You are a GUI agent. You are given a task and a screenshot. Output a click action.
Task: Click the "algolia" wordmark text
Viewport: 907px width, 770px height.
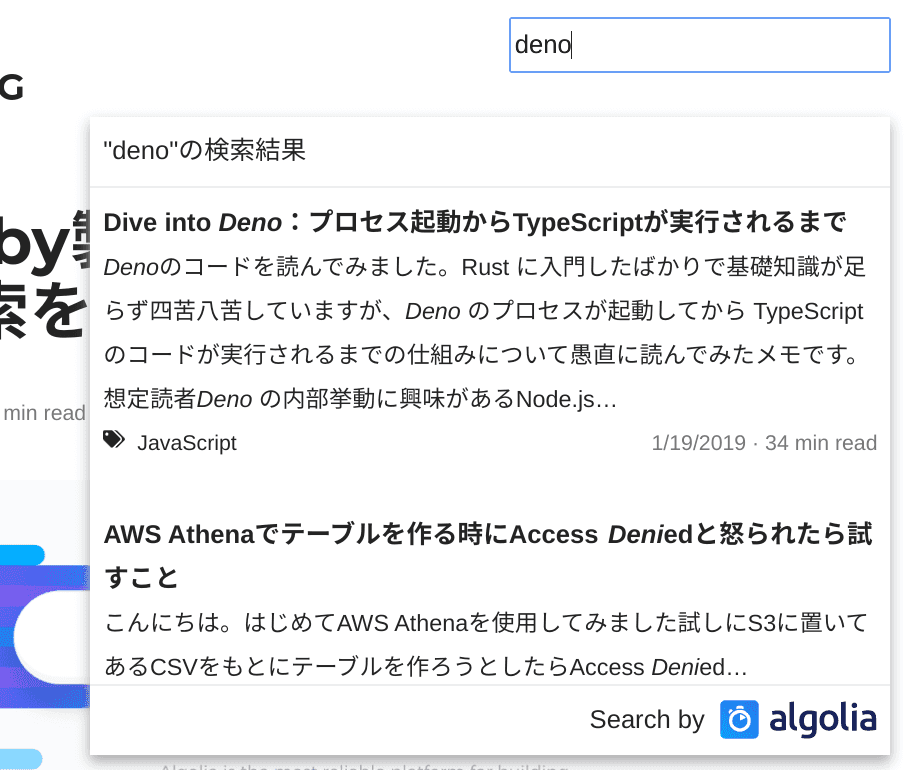[823, 719]
